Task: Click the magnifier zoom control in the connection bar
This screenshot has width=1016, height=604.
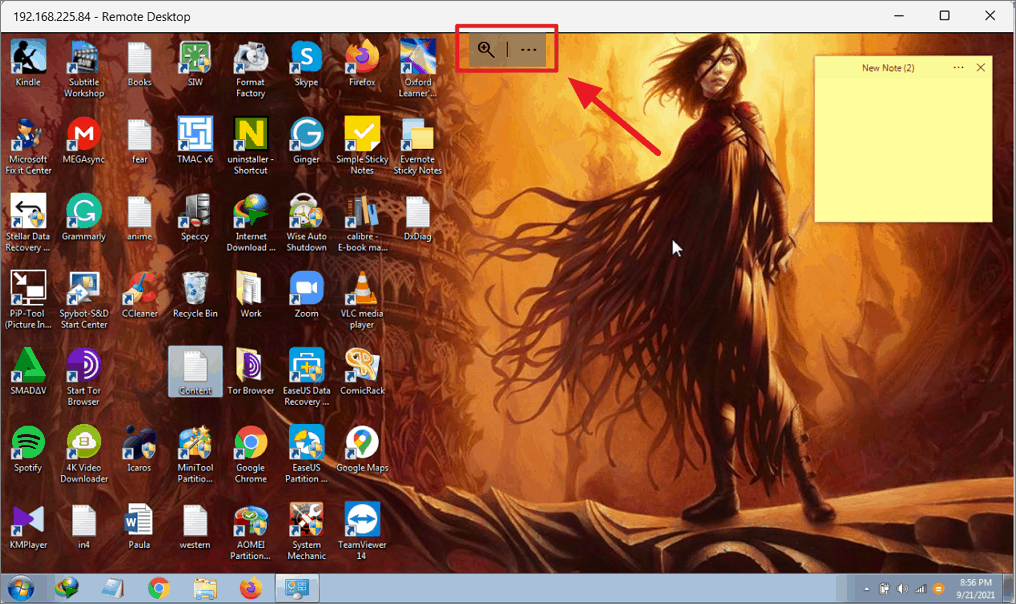Action: click(486, 48)
